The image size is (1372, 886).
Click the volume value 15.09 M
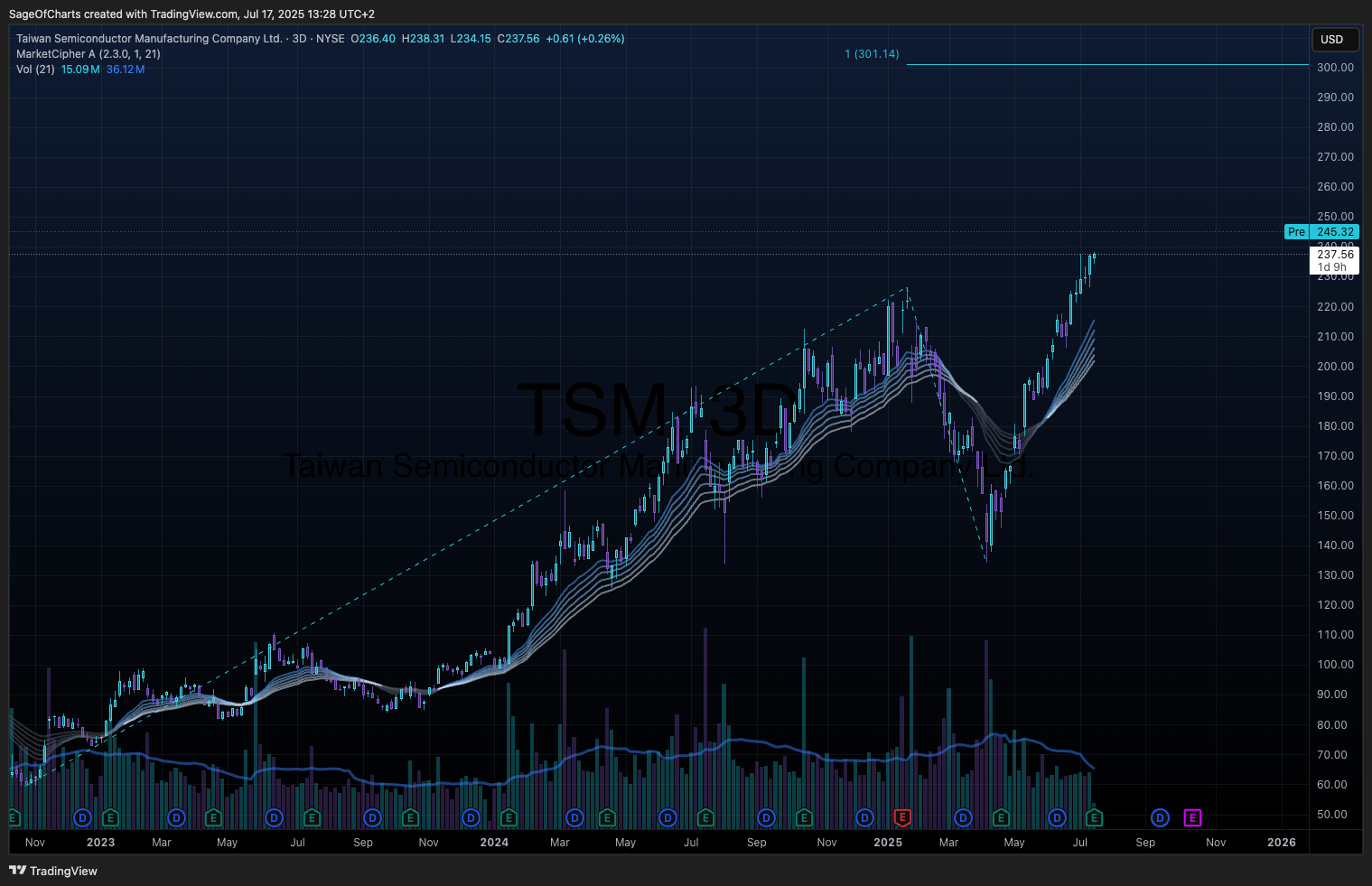(80, 70)
